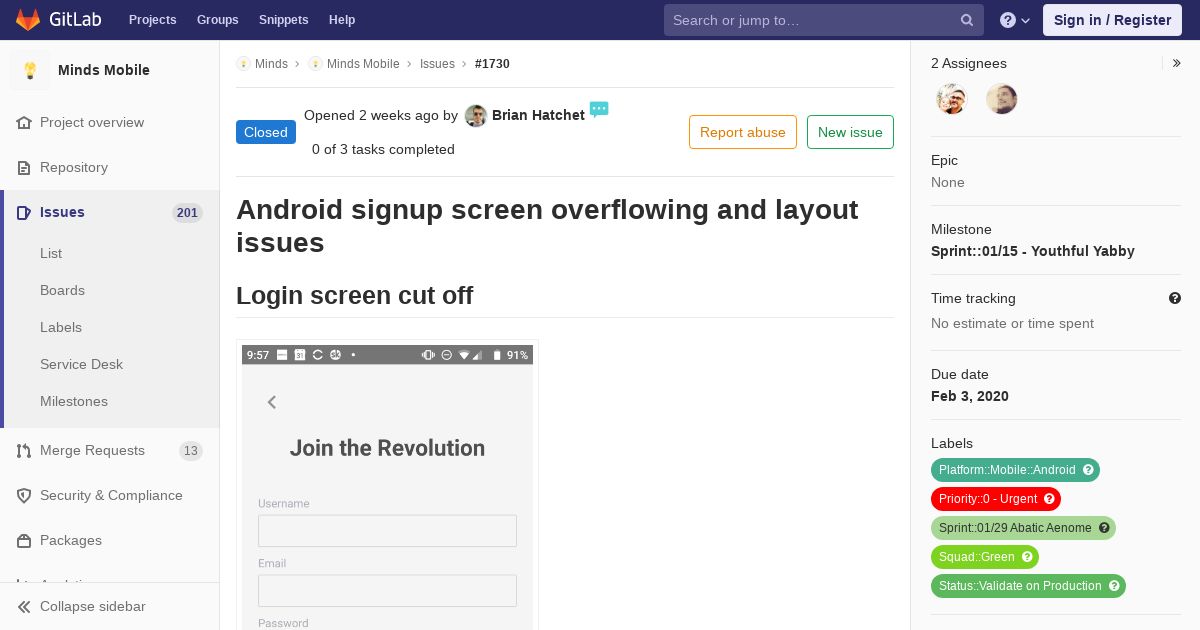Click the Time tracking help icon
The width and height of the screenshot is (1200, 630).
coord(1175,298)
